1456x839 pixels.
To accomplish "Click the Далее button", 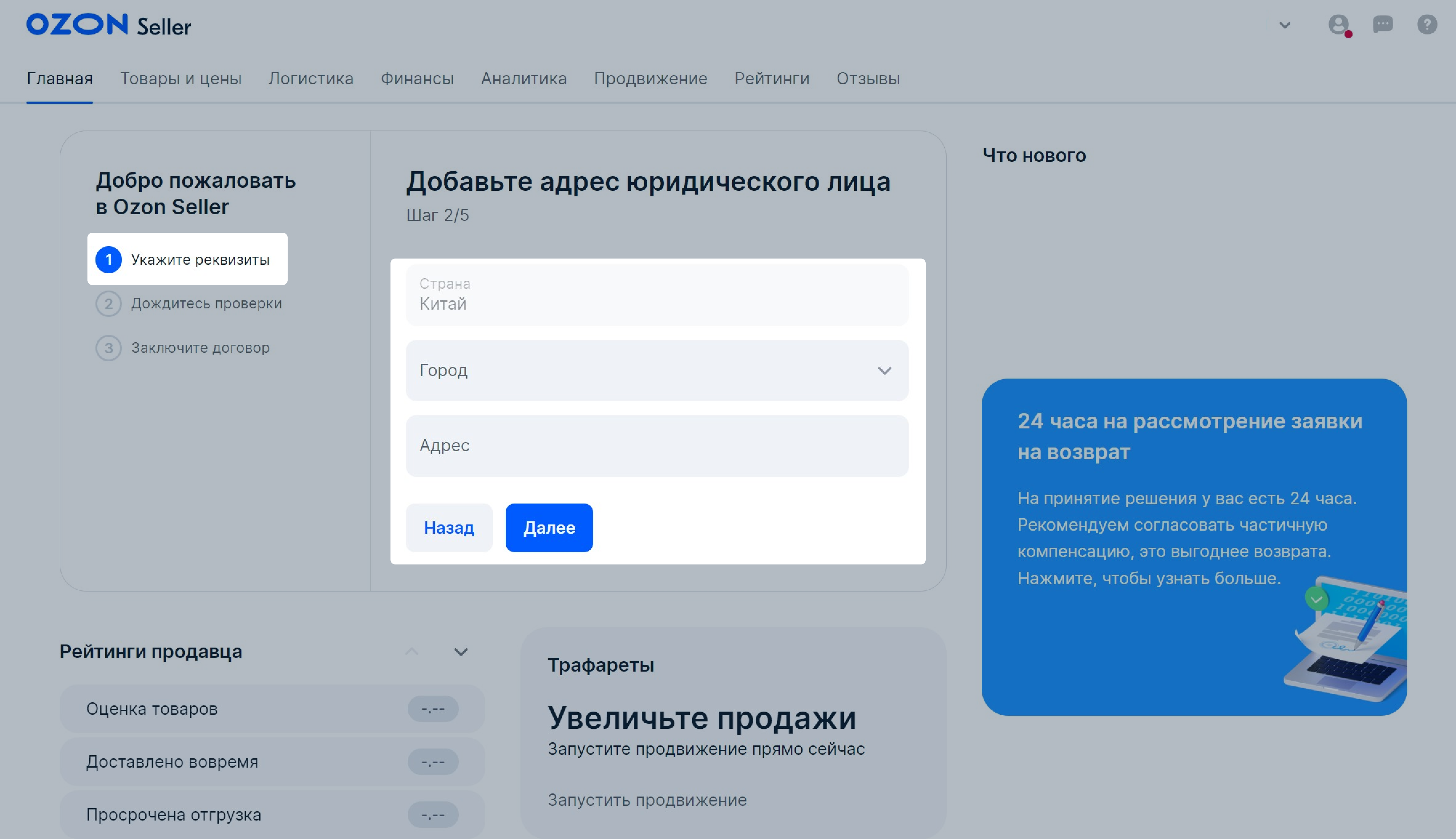I will [549, 528].
